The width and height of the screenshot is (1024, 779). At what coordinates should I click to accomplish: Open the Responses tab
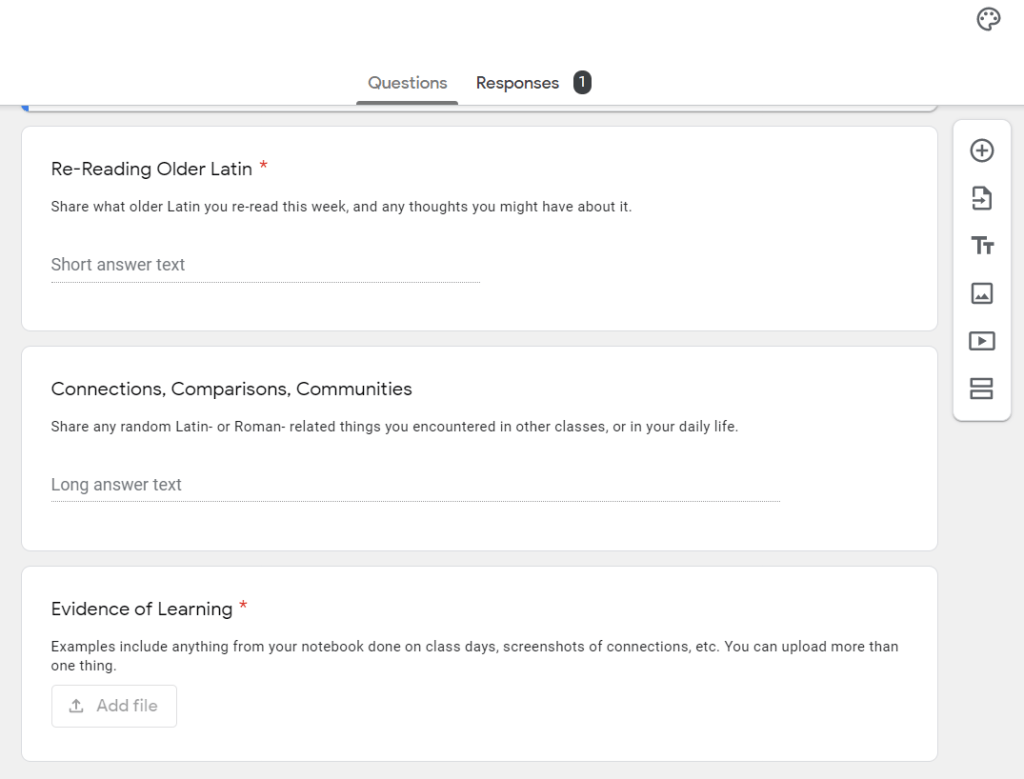tap(517, 83)
